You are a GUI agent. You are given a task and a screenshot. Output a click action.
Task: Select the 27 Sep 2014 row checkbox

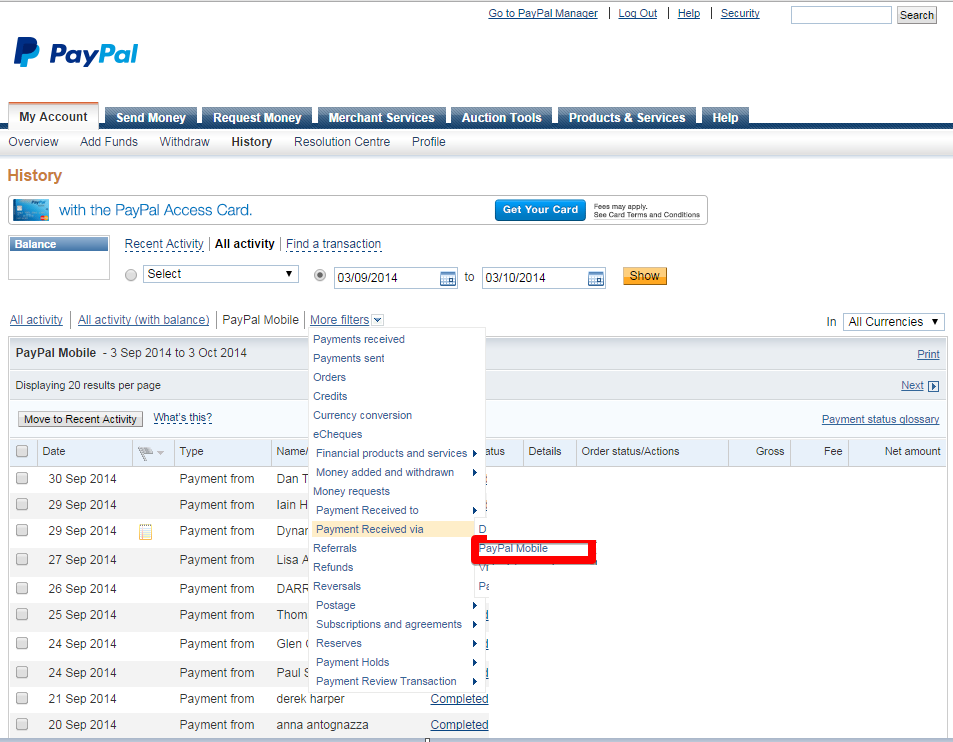22,559
